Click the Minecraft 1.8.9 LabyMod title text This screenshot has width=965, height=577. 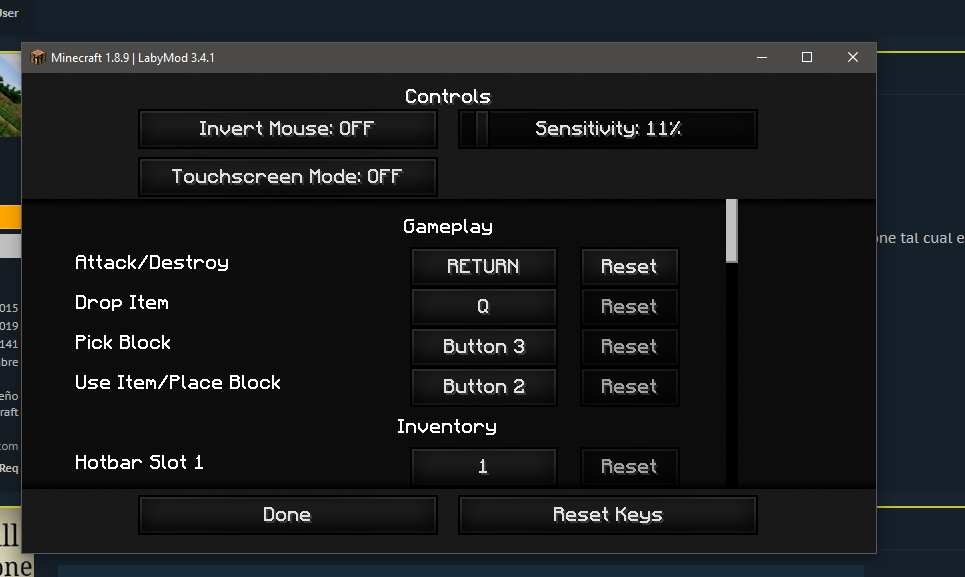tap(133, 58)
